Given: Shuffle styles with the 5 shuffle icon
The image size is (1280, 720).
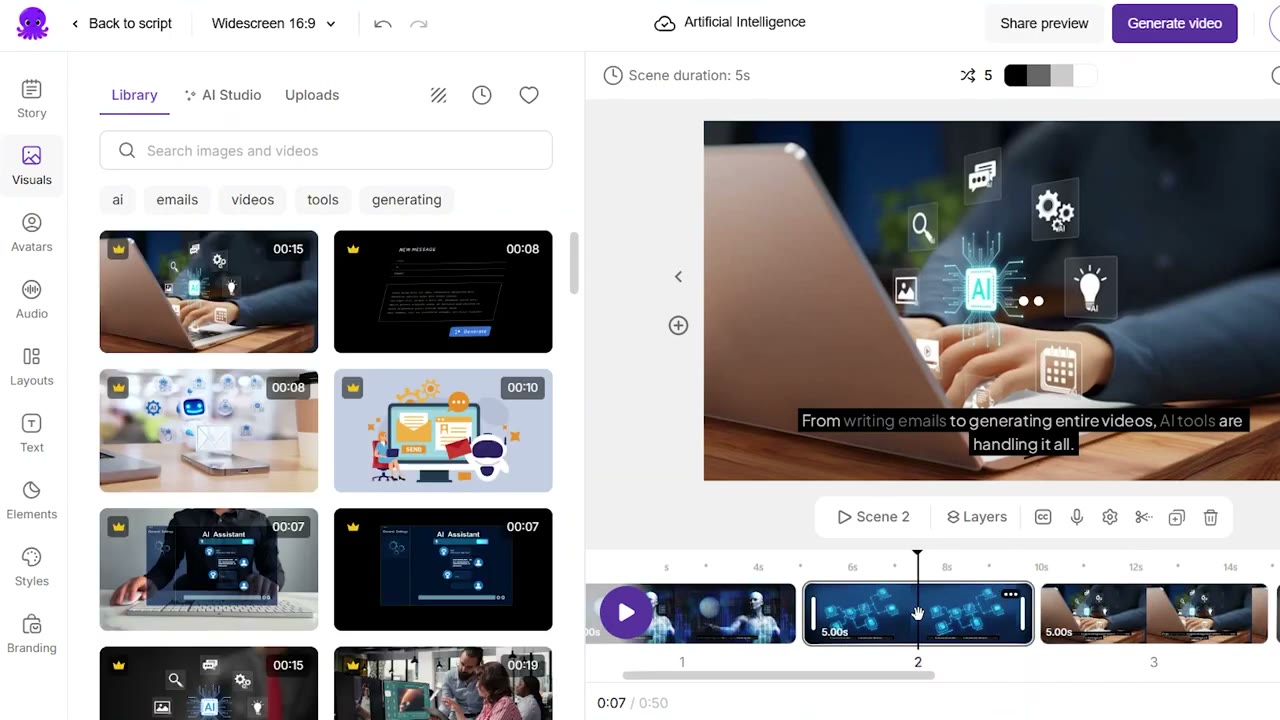Looking at the screenshot, I should pos(978,75).
